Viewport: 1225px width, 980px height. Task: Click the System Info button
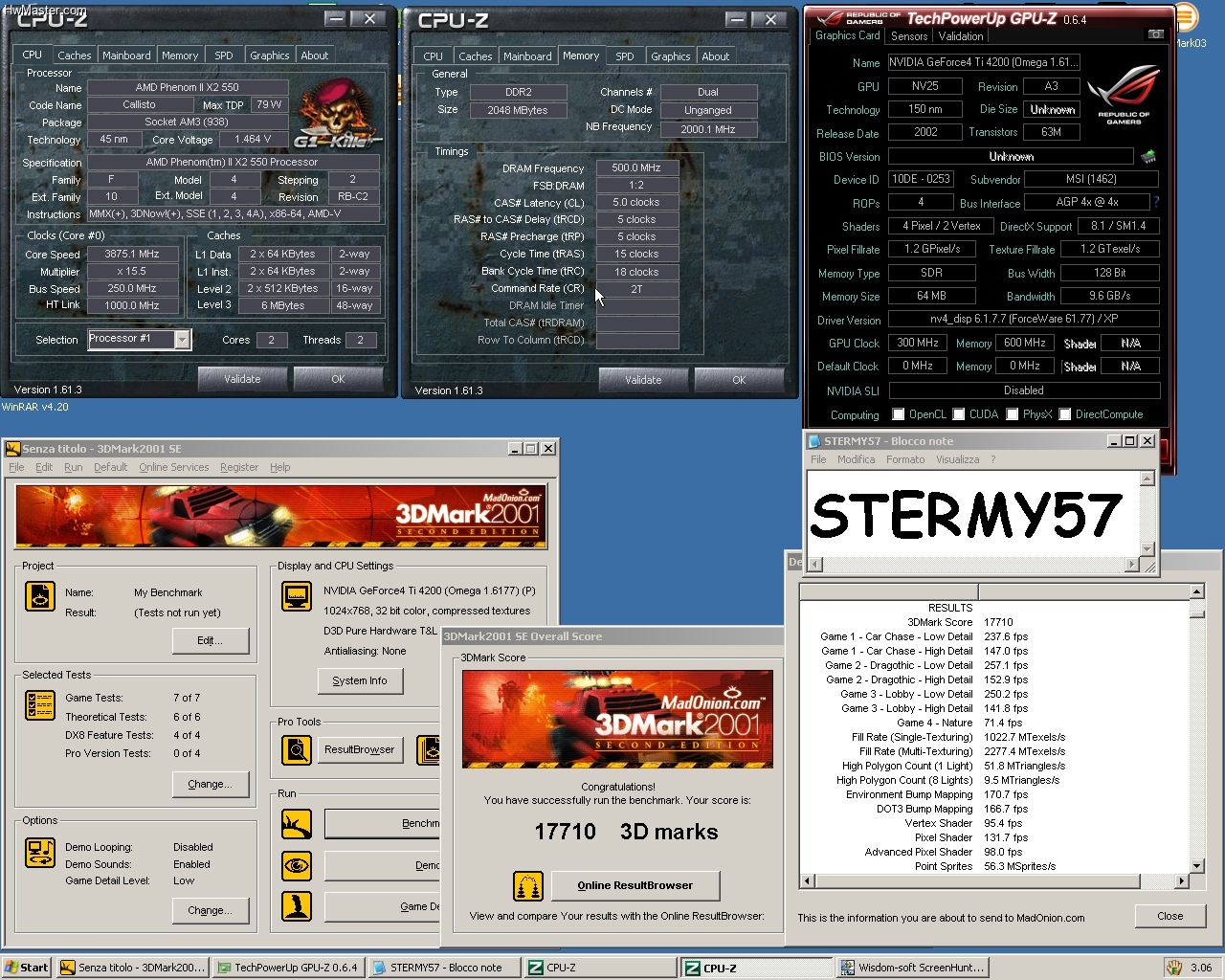pyautogui.click(x=360, y=680)
